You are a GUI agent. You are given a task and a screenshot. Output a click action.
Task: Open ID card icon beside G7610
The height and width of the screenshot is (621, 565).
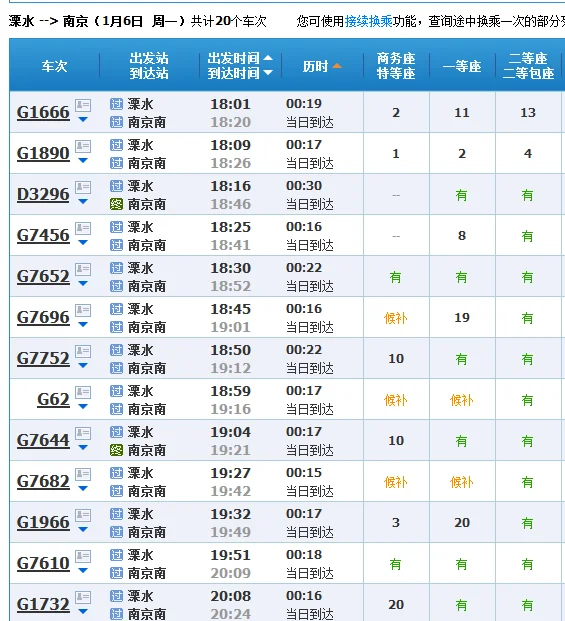click(x=83, y=556)
